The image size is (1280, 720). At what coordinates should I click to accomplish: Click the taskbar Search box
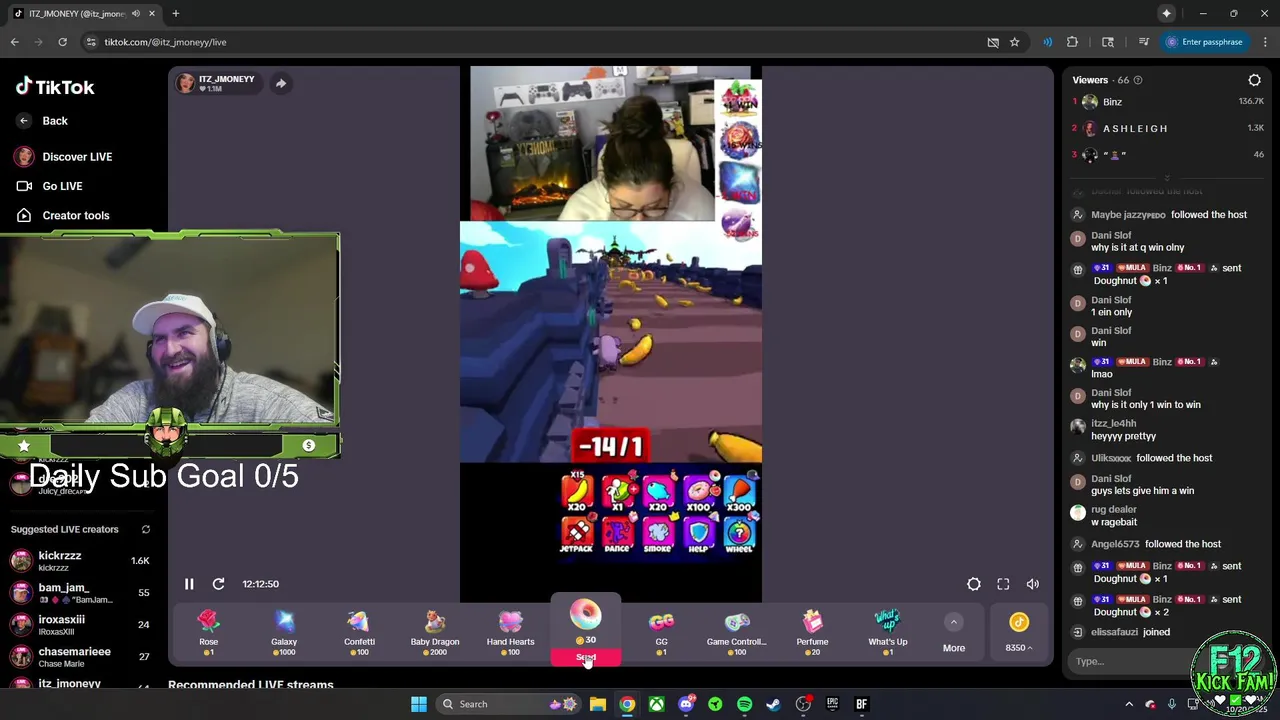tap(508, 704)
